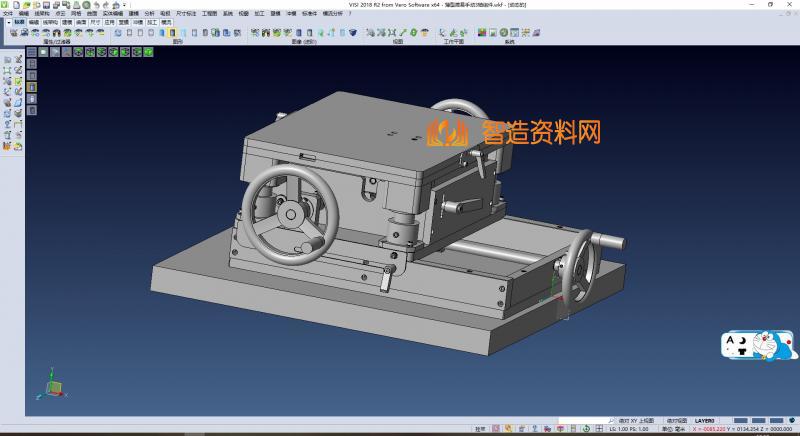The image size is (800, 436).
Task: Click the Doraemon input method widget
Action: 759,347
